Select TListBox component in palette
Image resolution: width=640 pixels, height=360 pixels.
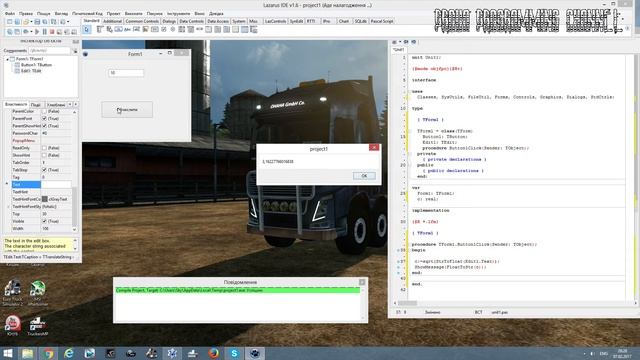[182, 29]
